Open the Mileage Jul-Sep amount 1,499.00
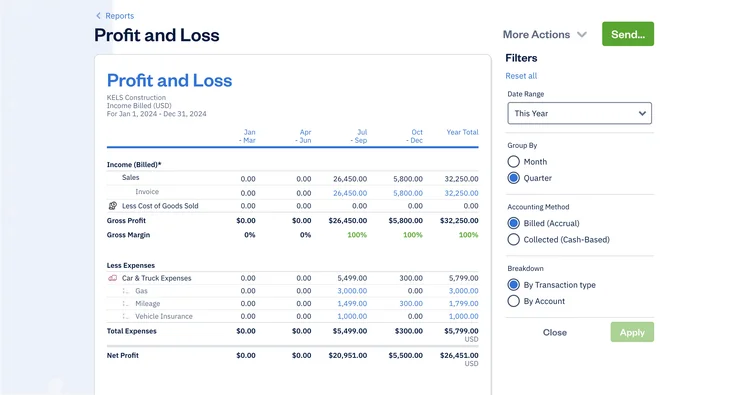This screenshot has width=744, height=395. pyautogui.click(x=352, y=304)
